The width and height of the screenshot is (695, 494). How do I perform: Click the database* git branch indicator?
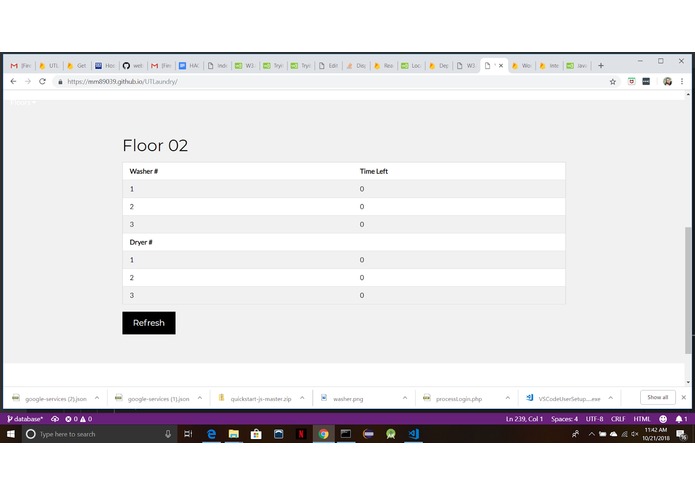25,419
